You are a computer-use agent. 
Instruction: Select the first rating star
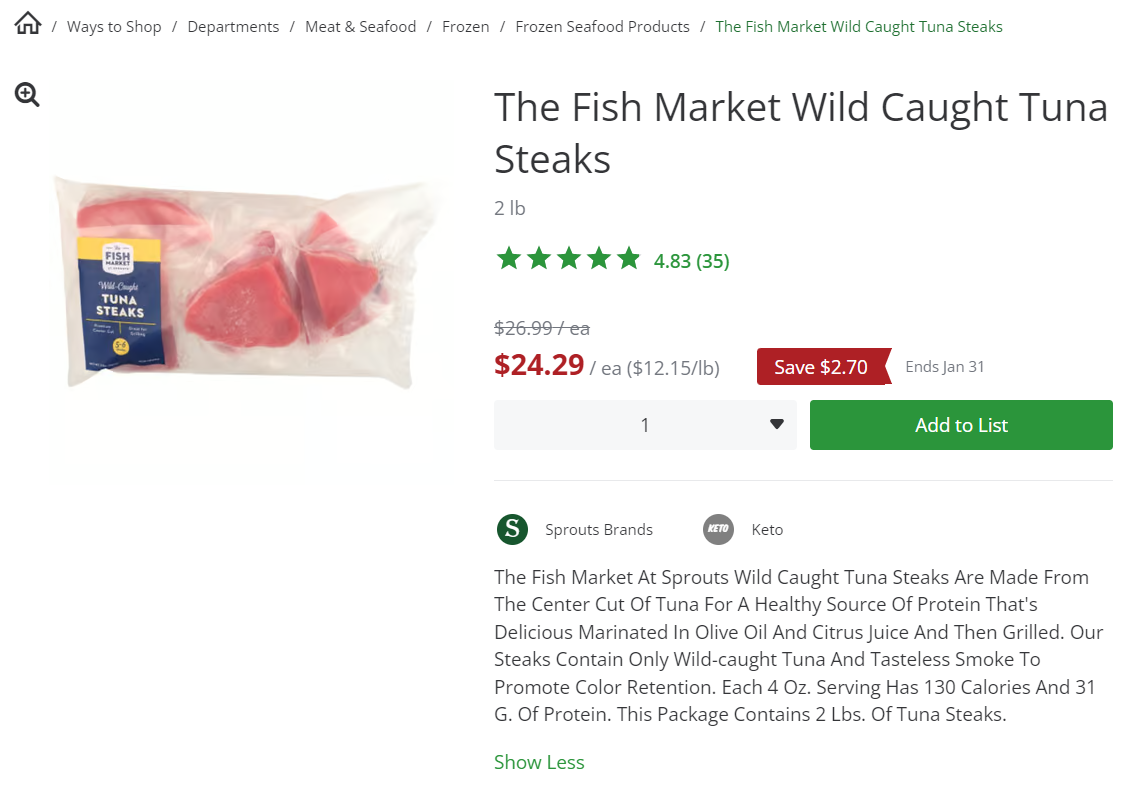point(509,257)
